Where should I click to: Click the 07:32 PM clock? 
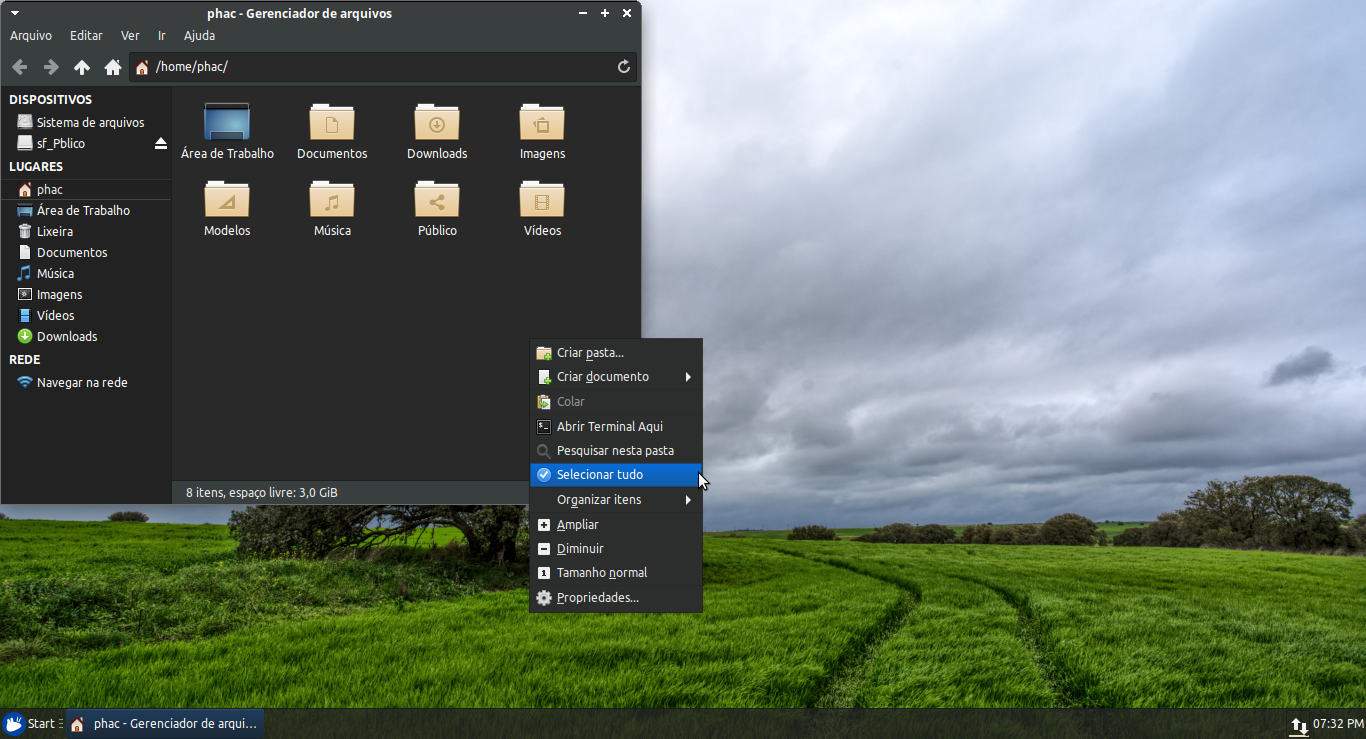coord(1338,723)
